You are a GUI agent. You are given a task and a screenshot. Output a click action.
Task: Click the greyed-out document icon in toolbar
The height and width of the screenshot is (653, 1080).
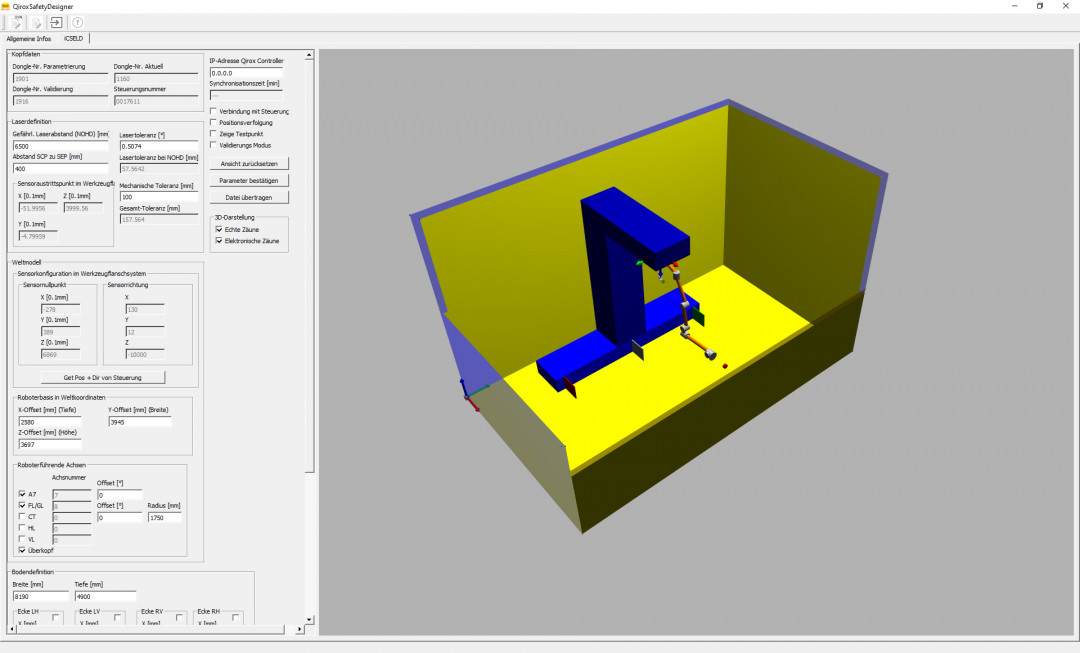click(36, 22)
